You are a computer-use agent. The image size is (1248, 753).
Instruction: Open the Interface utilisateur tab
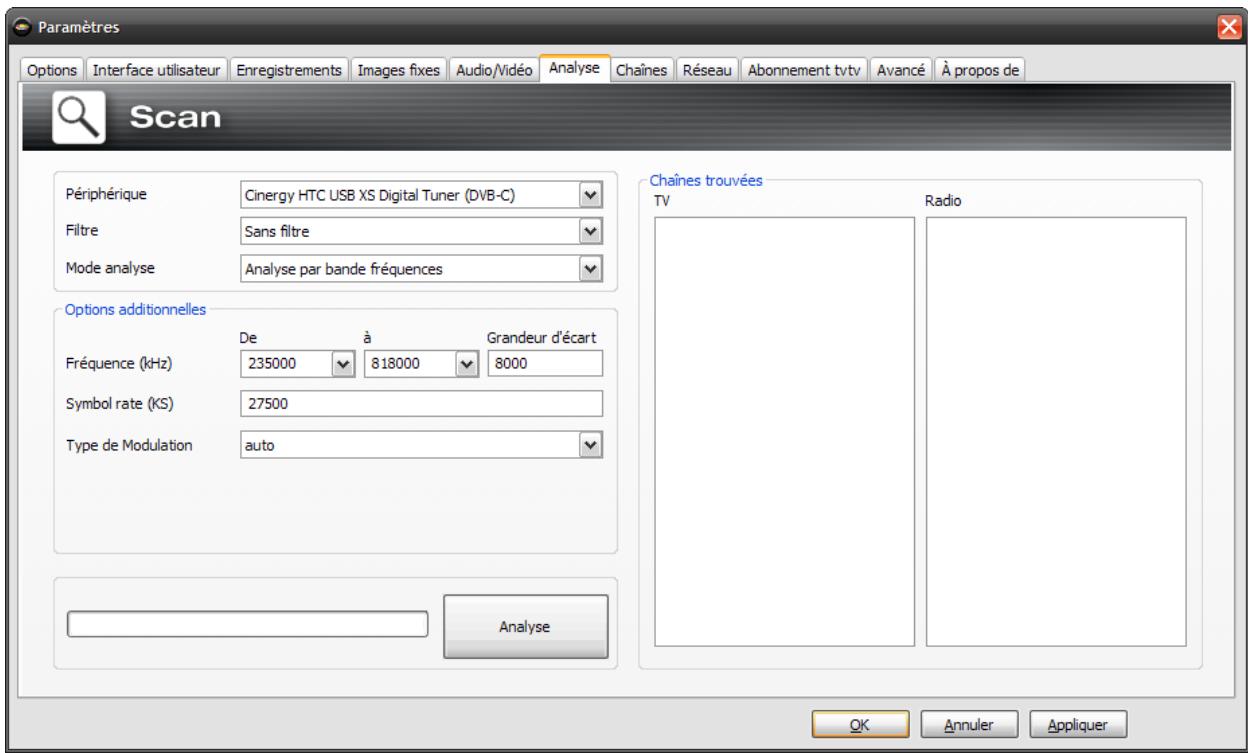click(x=159, y=71)
